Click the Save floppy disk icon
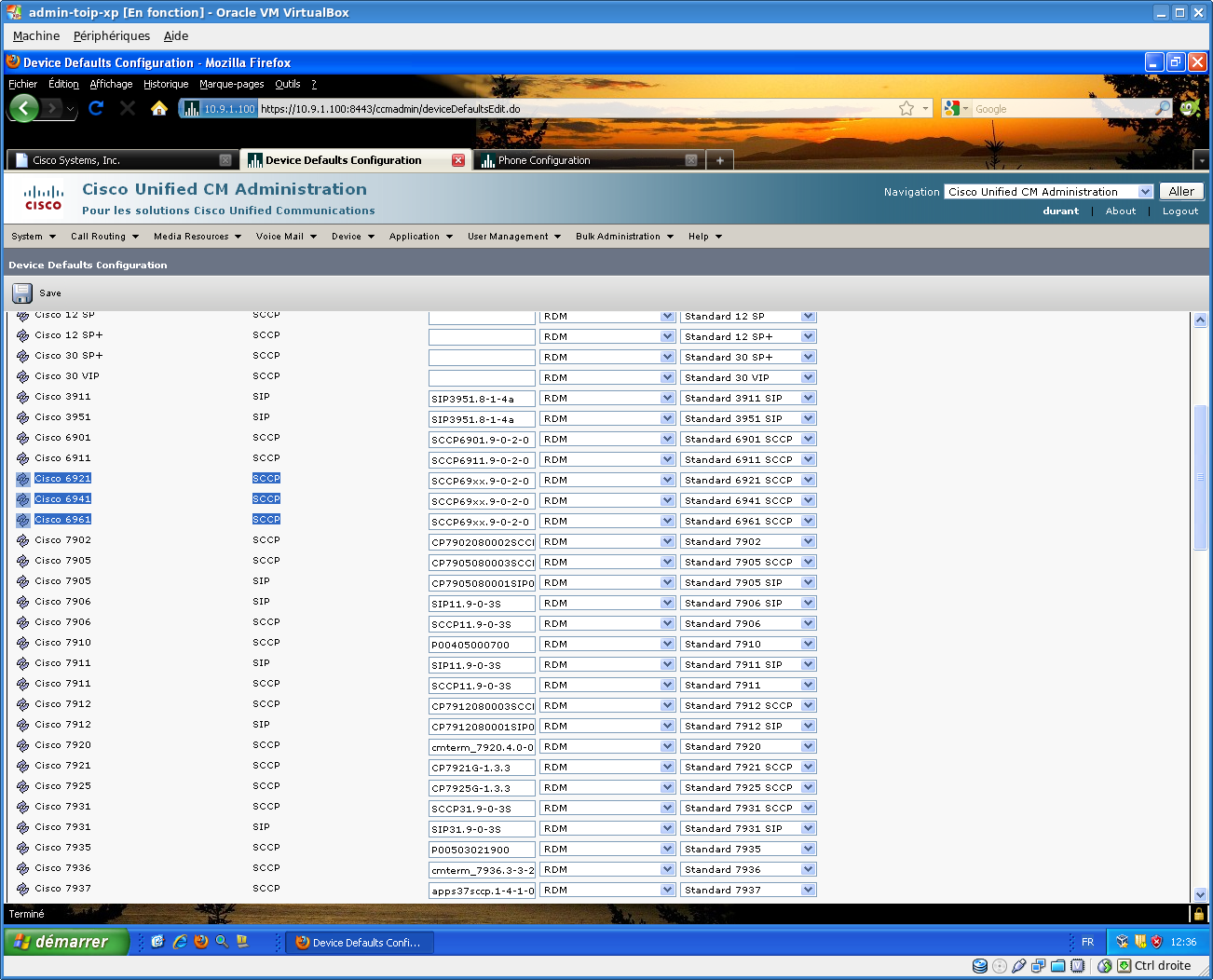The height and width of the screenshot is (980, 1213). point(22,293)
